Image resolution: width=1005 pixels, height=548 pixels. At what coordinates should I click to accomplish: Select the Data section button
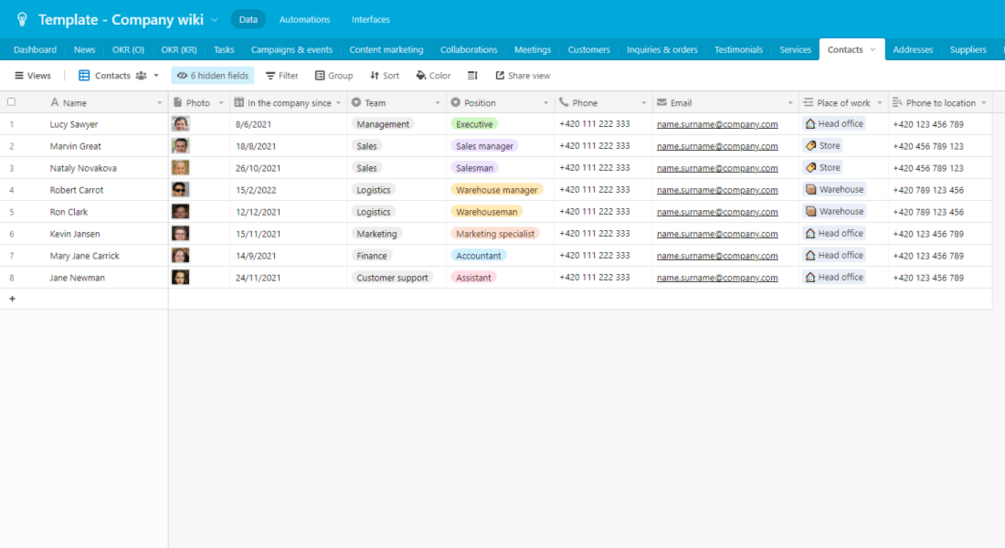point(248,19)
